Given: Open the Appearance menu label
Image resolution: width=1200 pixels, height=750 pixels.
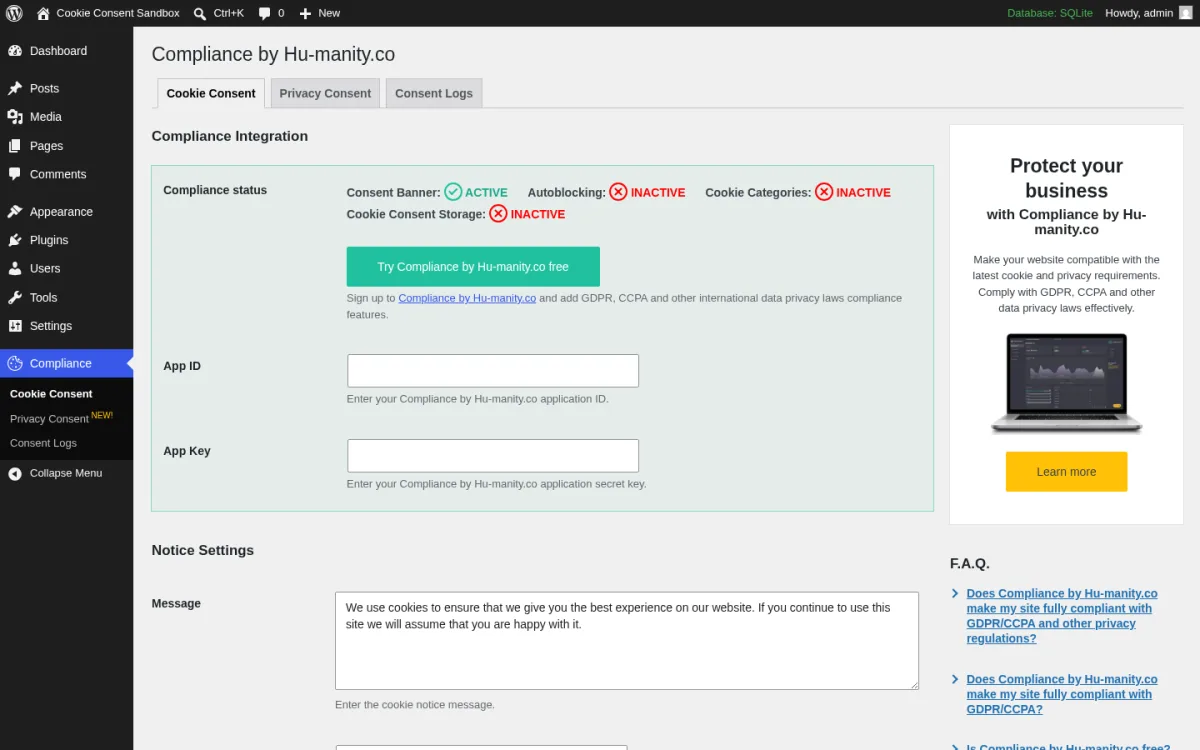Looking at the screenshot, I should coord(61,212).
